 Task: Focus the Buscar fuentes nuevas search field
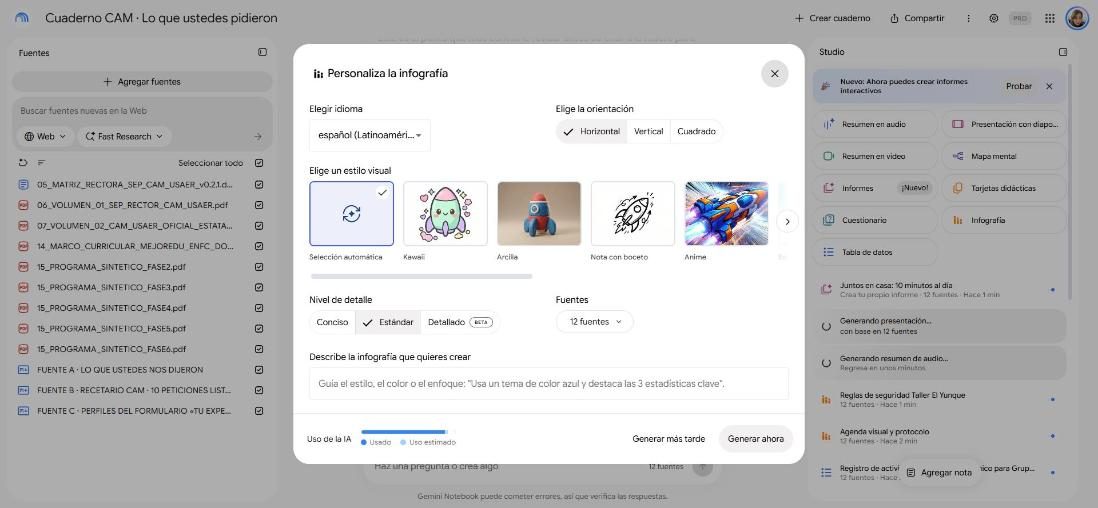142,111
